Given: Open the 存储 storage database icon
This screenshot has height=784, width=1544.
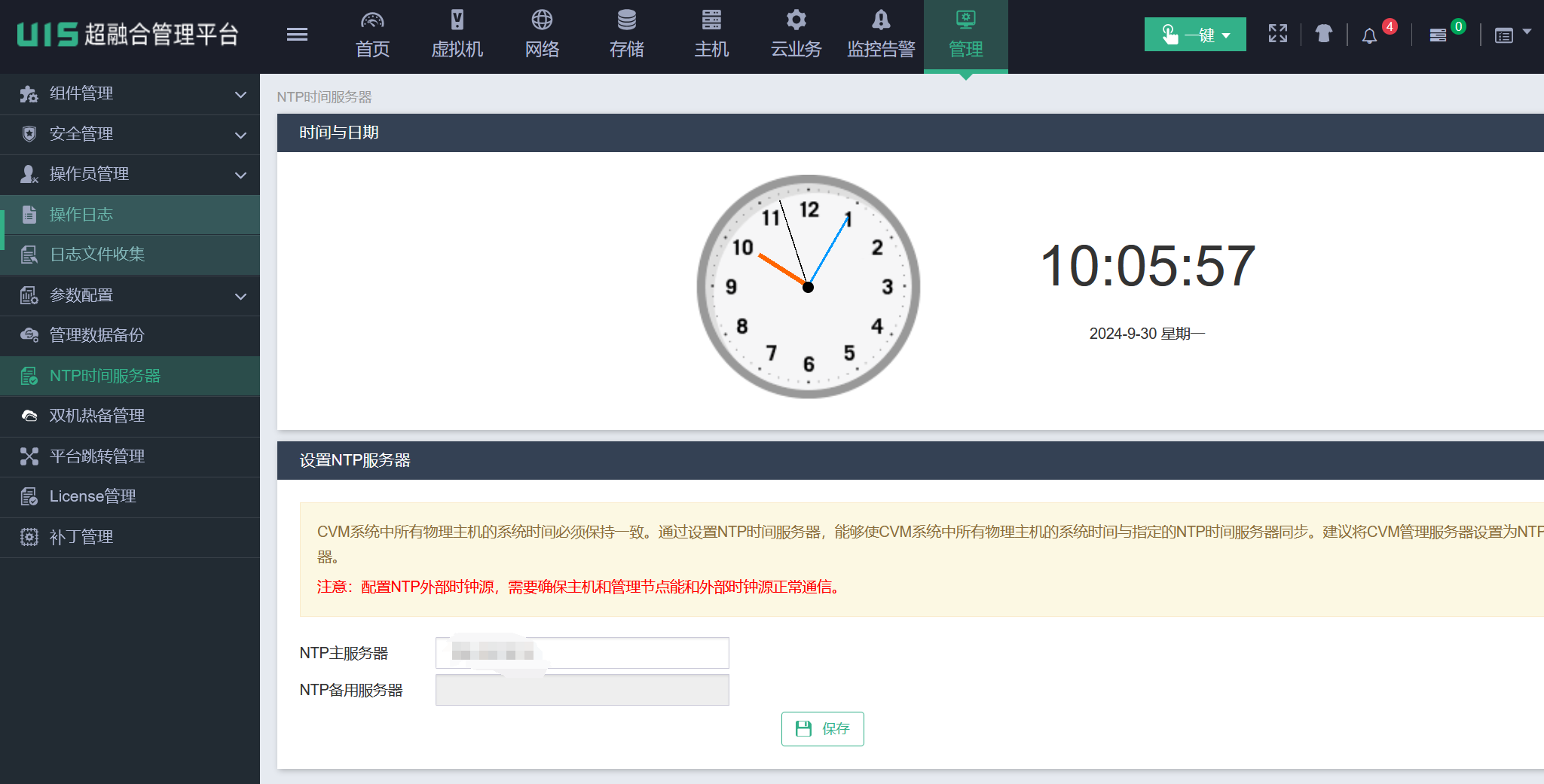Looking at the screenshot, I should (x=626, y=20).
